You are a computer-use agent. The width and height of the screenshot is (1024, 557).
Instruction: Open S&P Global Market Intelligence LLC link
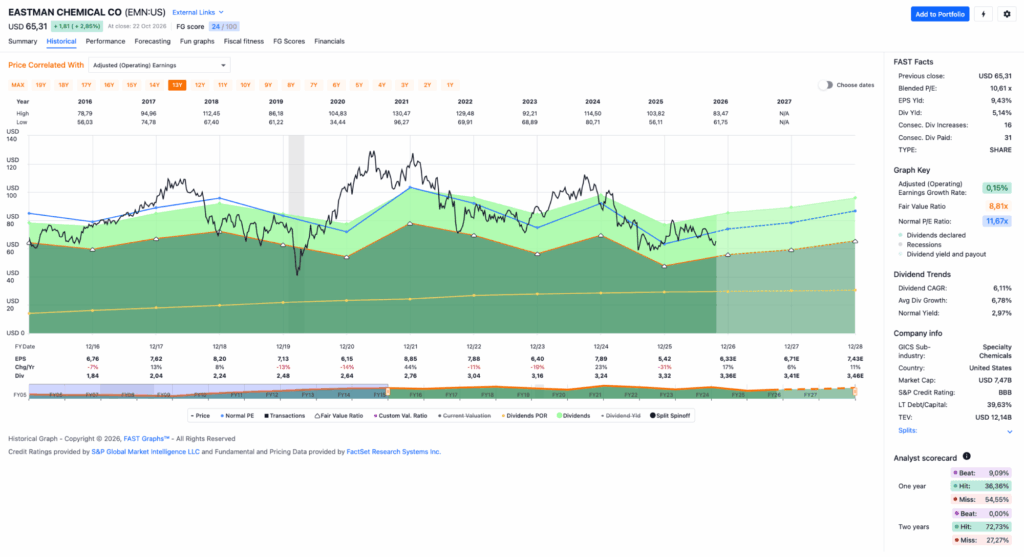pyautogui.click(x=145, y=451)
